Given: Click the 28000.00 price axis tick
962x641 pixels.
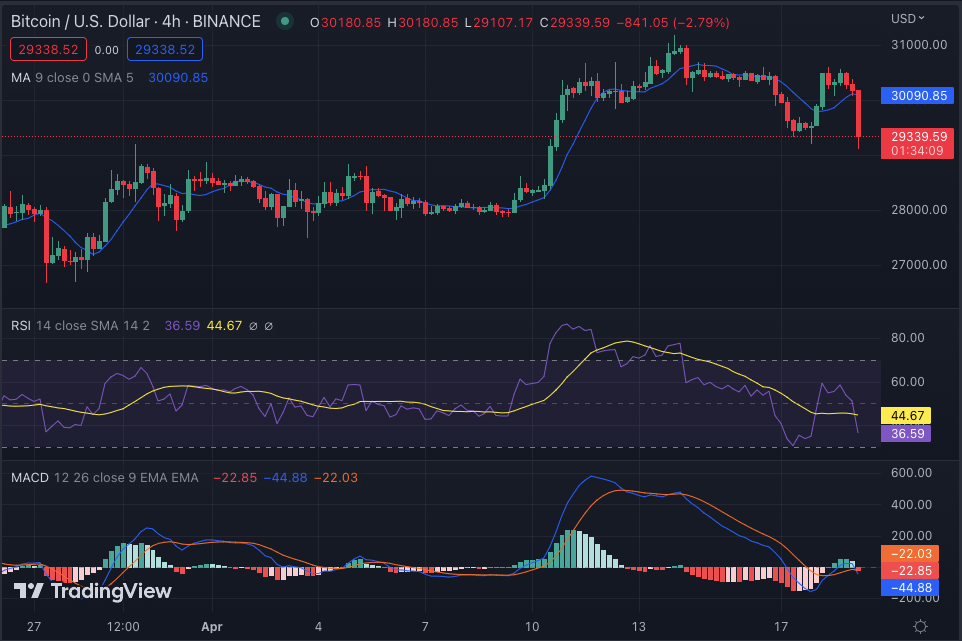Looking at the screenshot, I should coord(918,210).
